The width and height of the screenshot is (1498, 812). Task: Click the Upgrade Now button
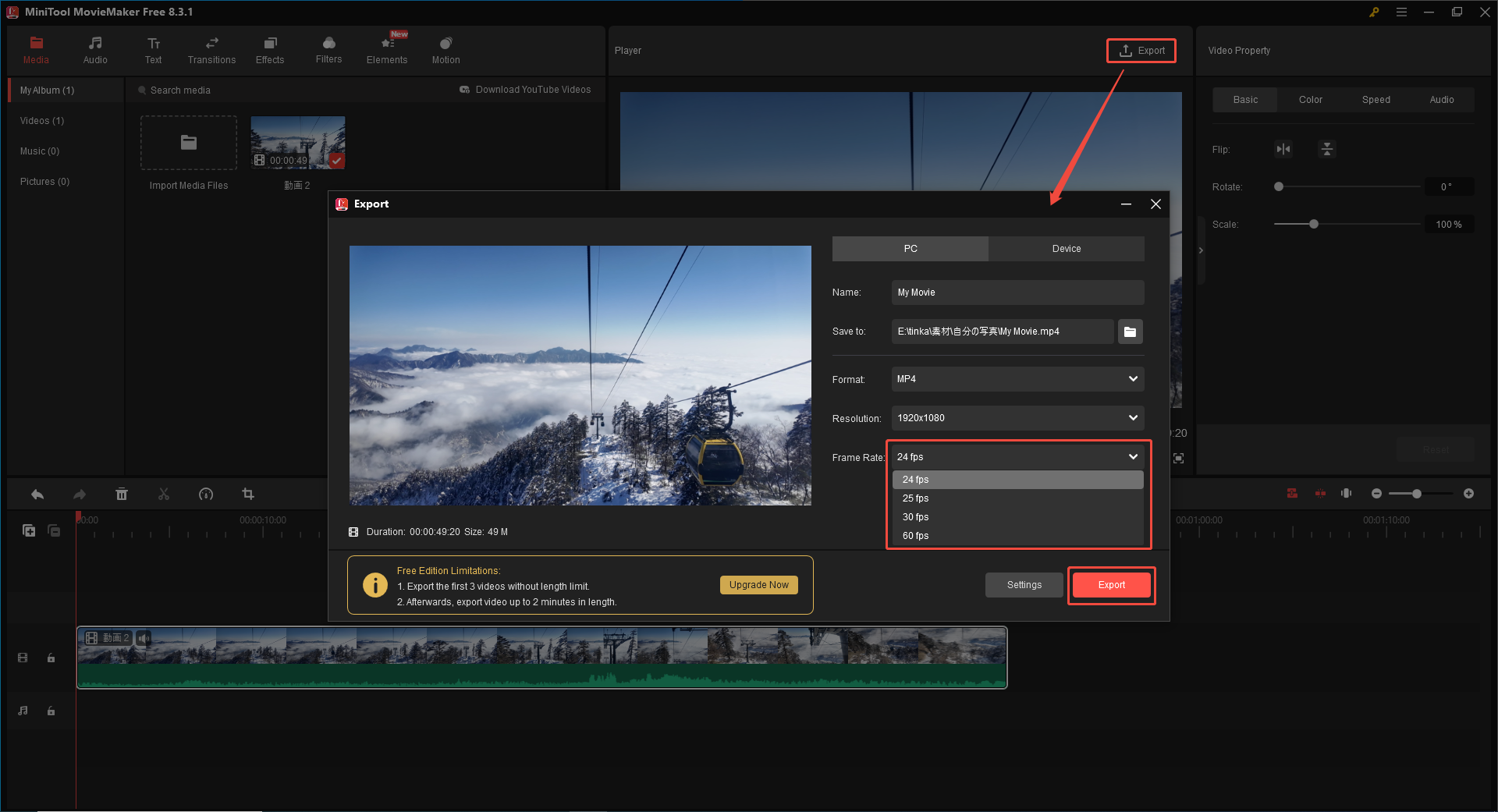[x=758, y=584]
